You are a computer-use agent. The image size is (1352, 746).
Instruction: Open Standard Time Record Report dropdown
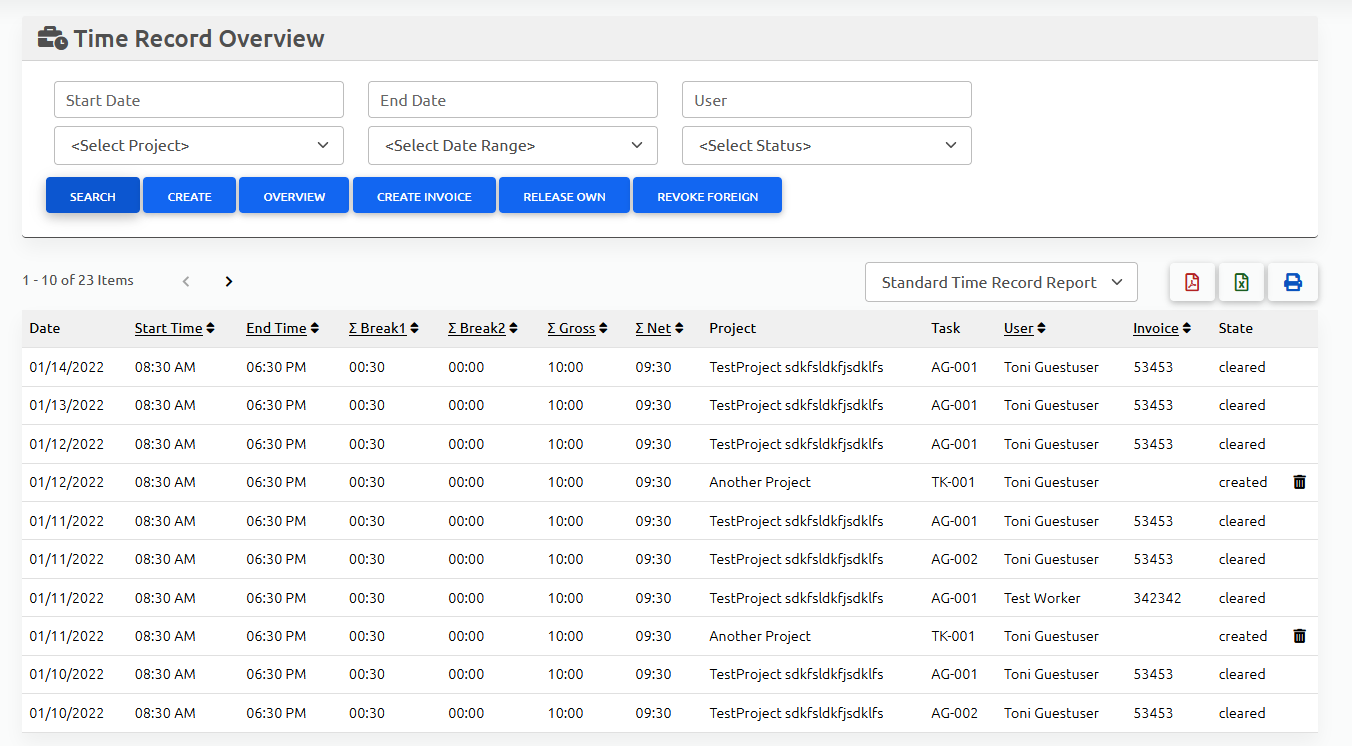[x=1001, y=283]
